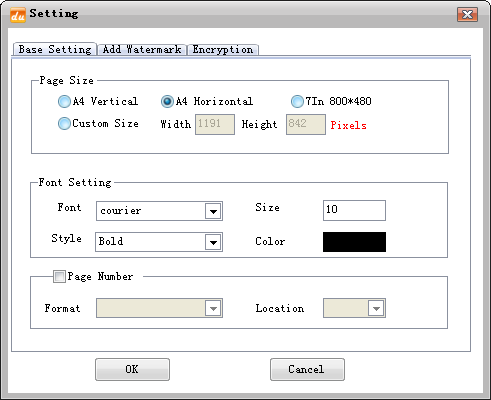
Task: Select the Custom Size radio button
Action: point(64,124)
